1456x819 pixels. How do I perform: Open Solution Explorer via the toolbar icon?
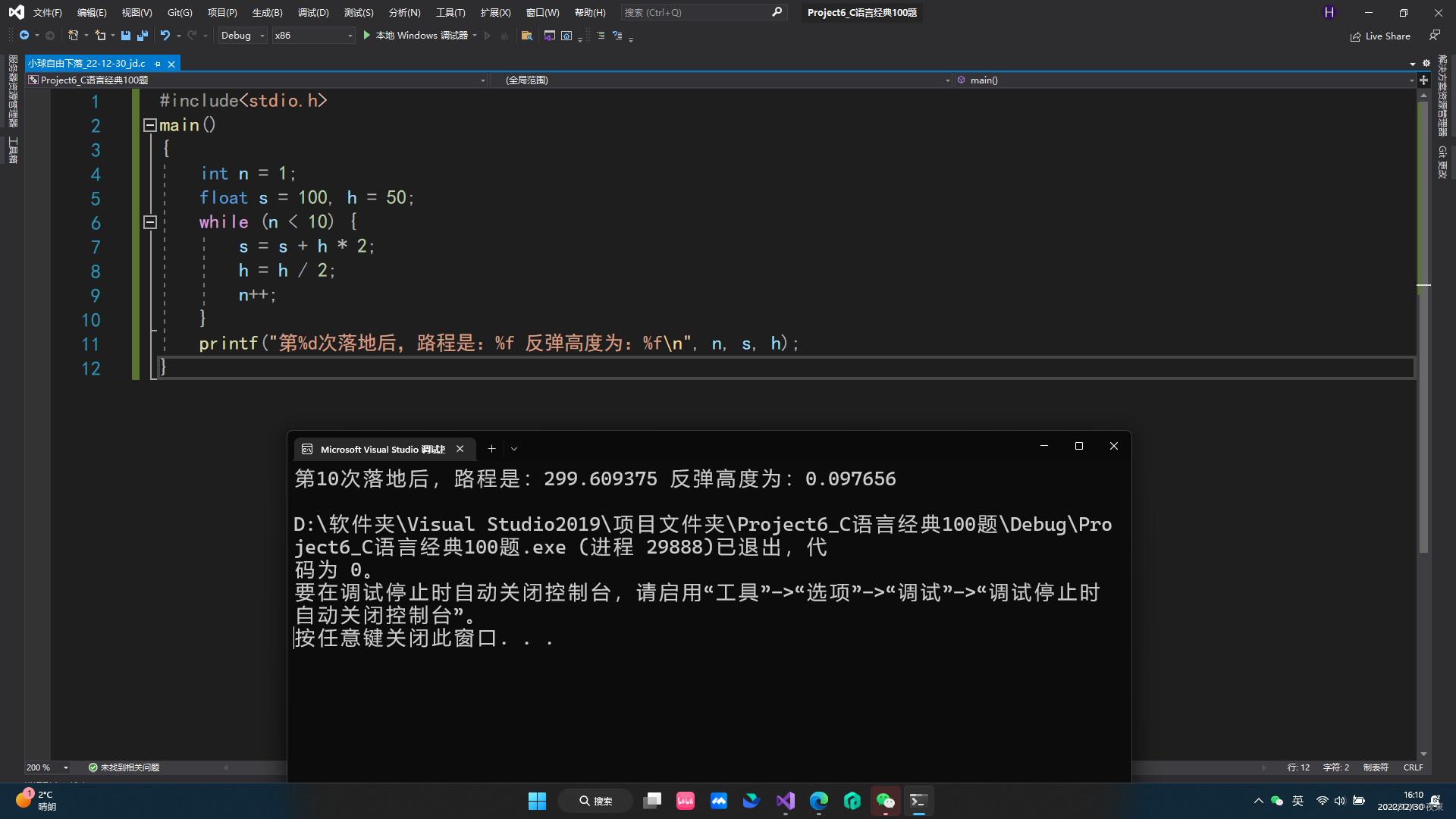(x=527, y=36)
